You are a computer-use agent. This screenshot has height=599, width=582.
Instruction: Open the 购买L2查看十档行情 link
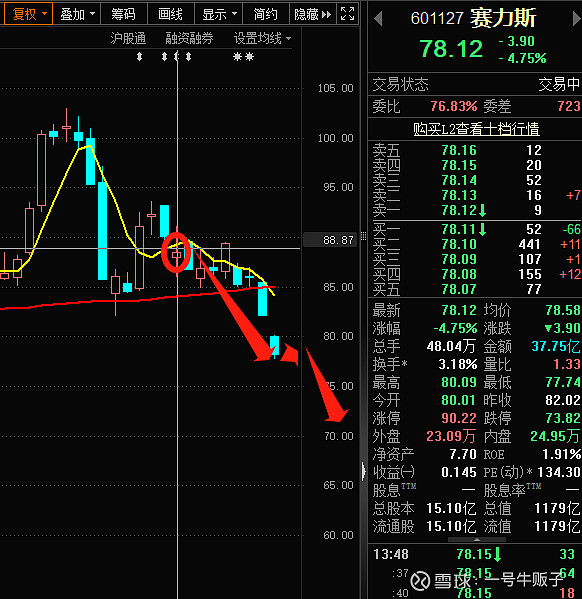(476, 129)
